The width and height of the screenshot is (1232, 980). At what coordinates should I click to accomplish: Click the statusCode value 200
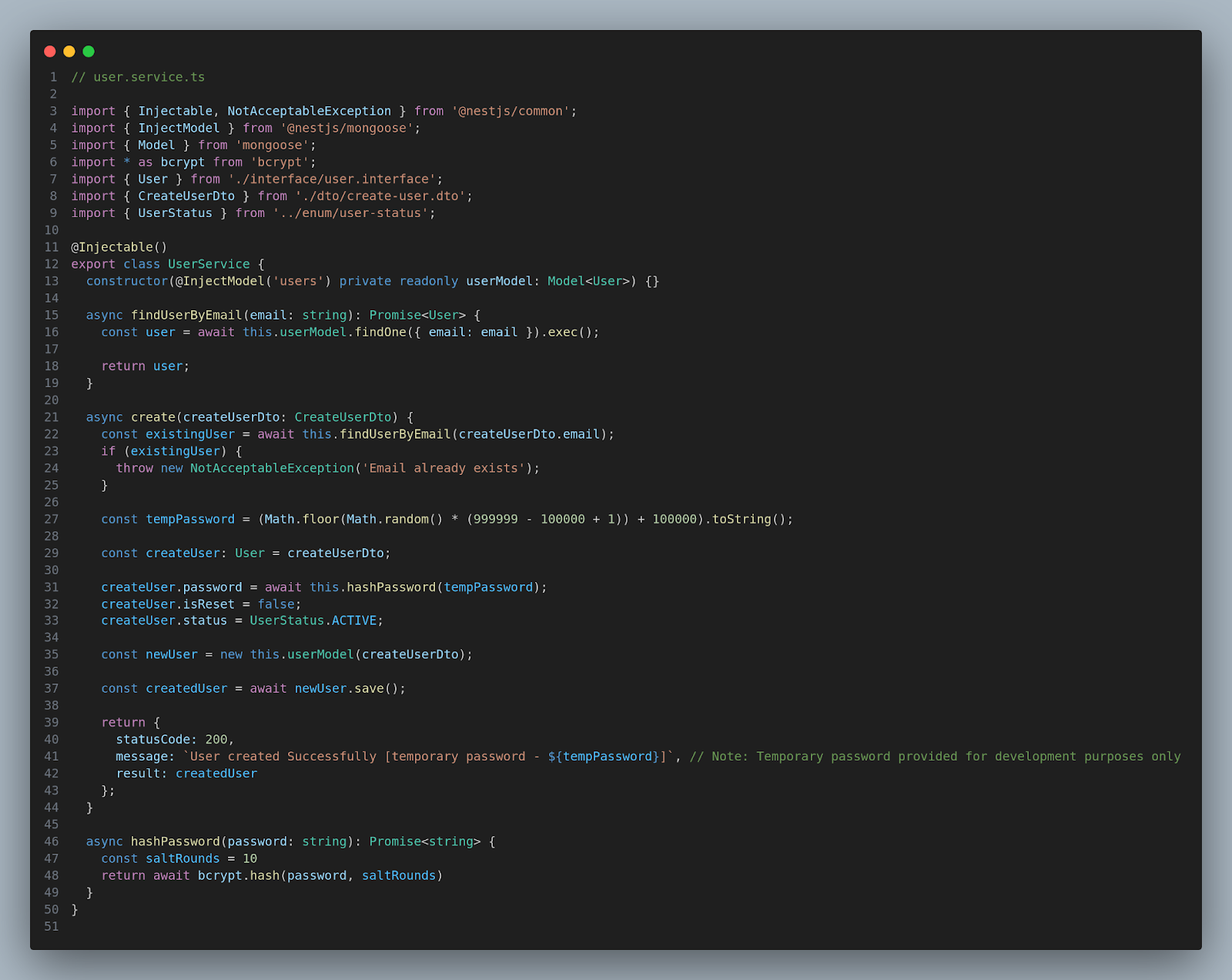pyautogui.click(x=216, y=739)
